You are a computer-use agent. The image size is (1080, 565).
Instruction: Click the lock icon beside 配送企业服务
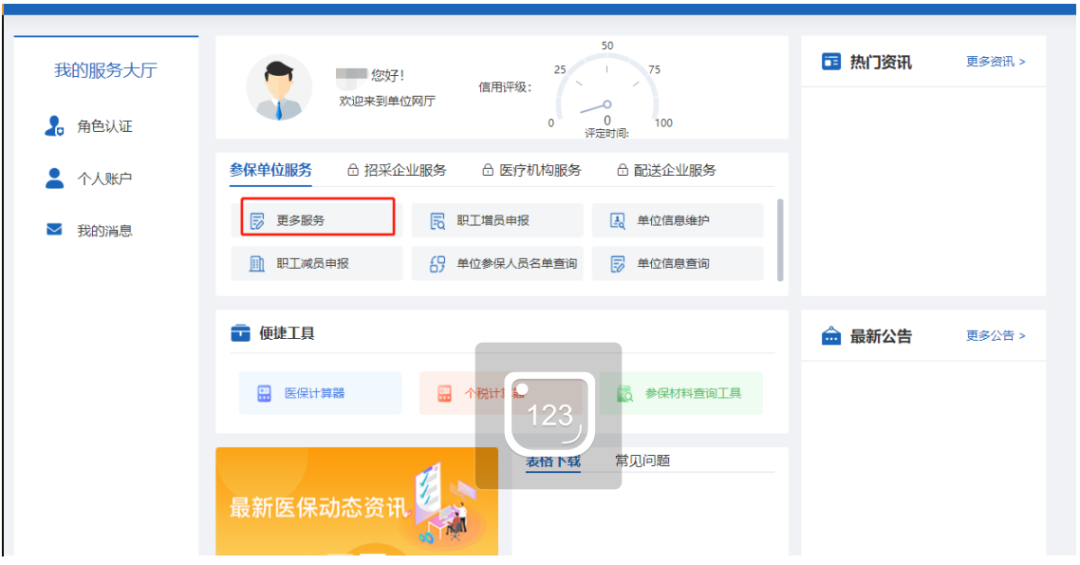point(623,170)
